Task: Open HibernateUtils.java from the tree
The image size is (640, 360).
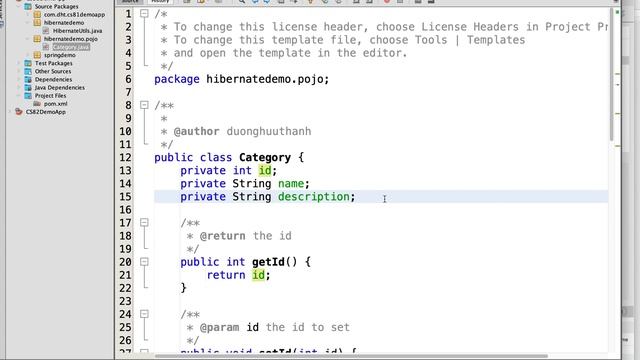Action: coord(78,31)
